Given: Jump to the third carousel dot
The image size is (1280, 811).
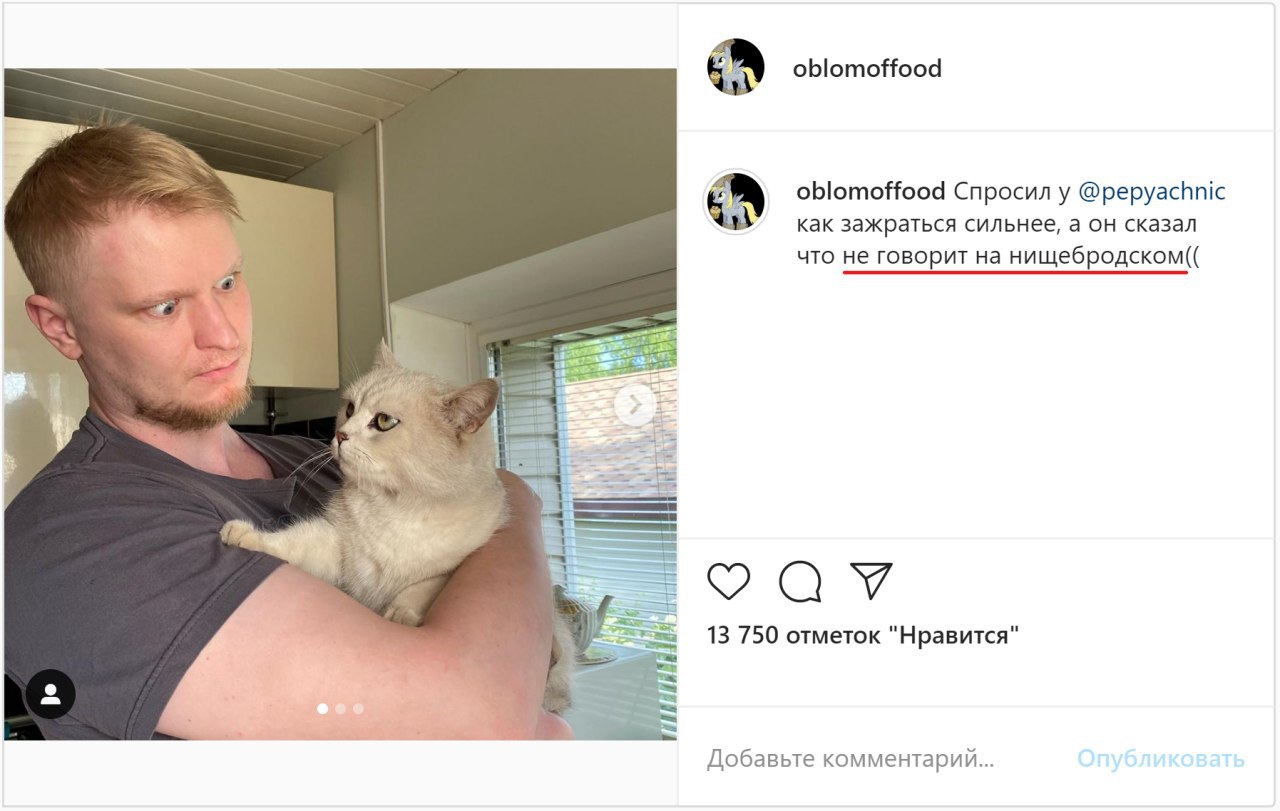Looking at the screenshot, I should point(358,708).
